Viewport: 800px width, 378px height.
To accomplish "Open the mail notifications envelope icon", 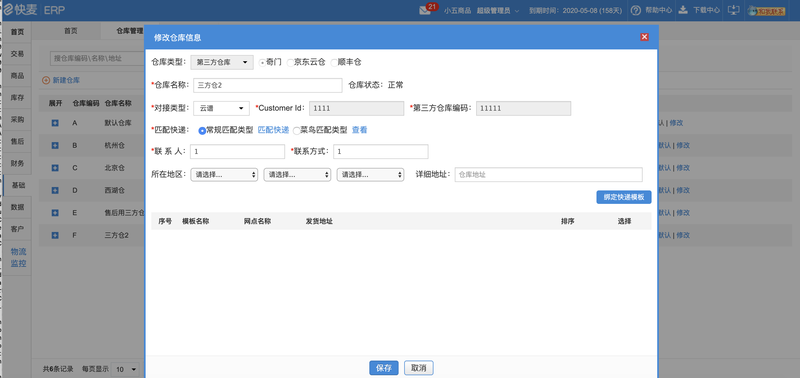I will coord(425,10).
